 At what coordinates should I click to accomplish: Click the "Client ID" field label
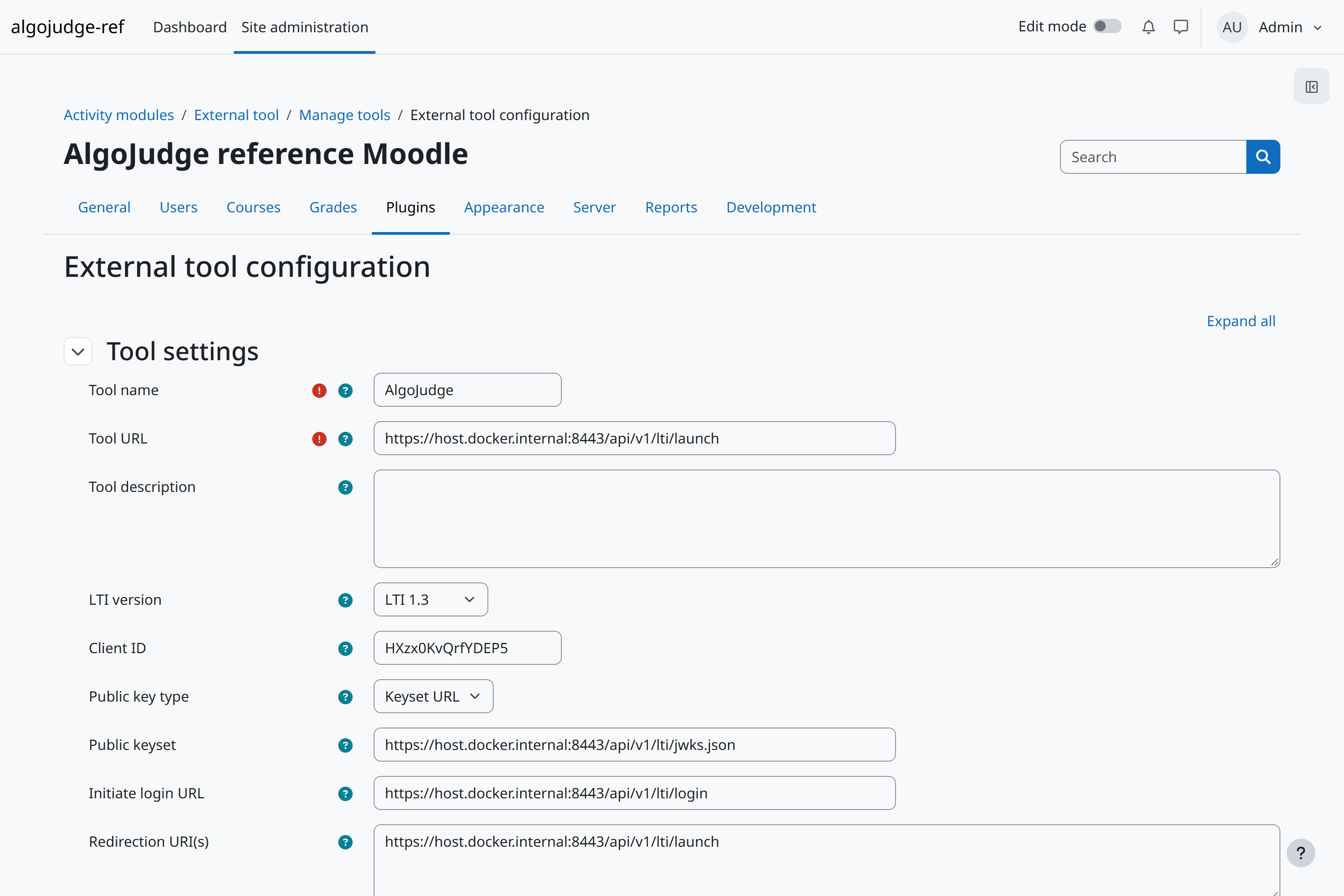click(117, 648)
